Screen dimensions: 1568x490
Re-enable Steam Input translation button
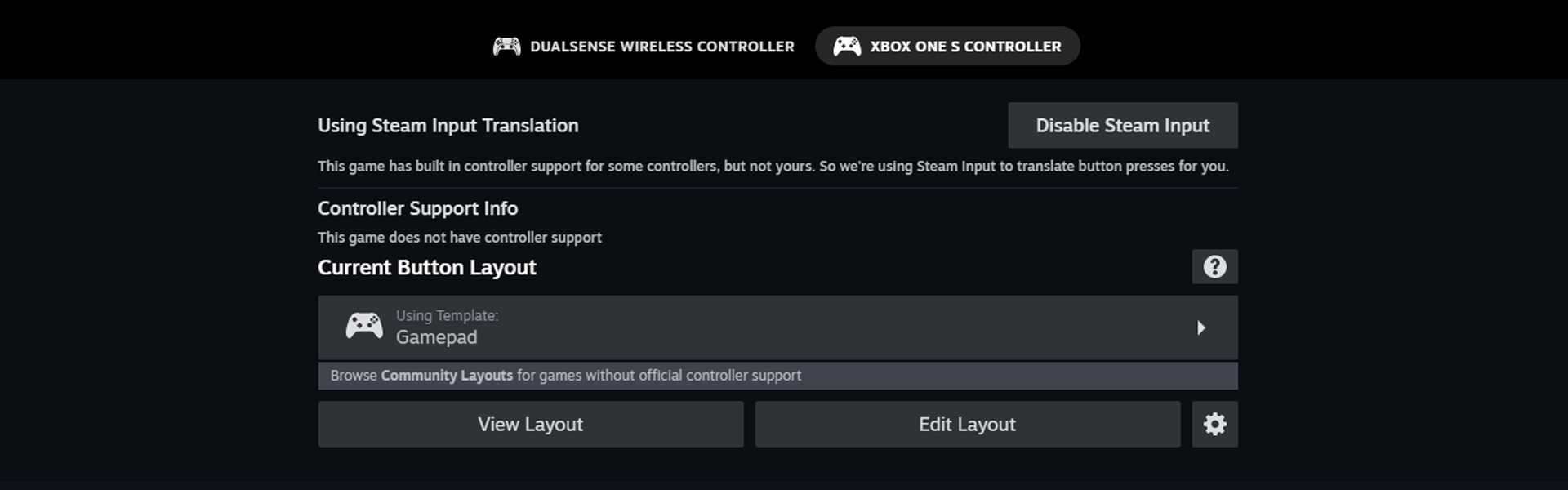(1123, 125)
